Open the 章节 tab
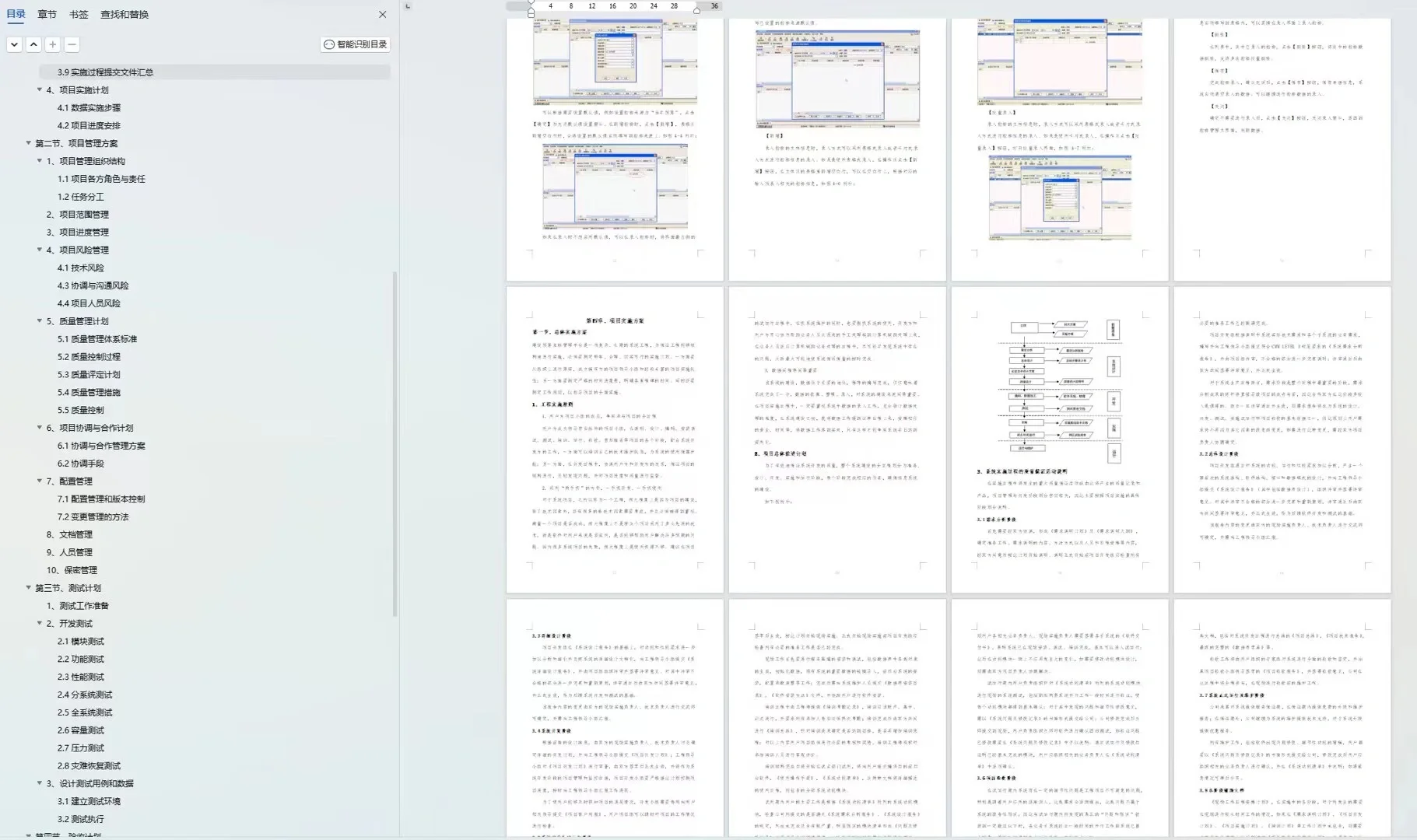Image resolution: width=1417 pixels, height=840 pixels. click(x=47, y=14)
